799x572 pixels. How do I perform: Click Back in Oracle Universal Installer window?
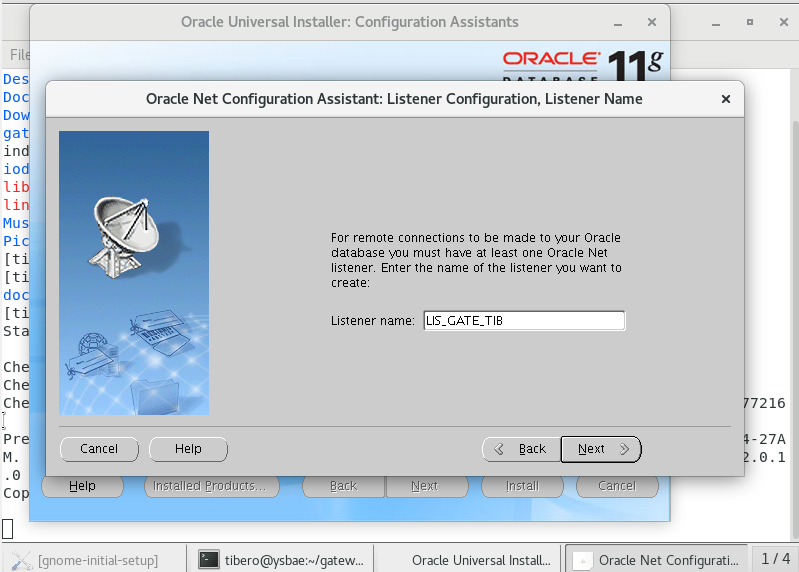tap(343, 486)
